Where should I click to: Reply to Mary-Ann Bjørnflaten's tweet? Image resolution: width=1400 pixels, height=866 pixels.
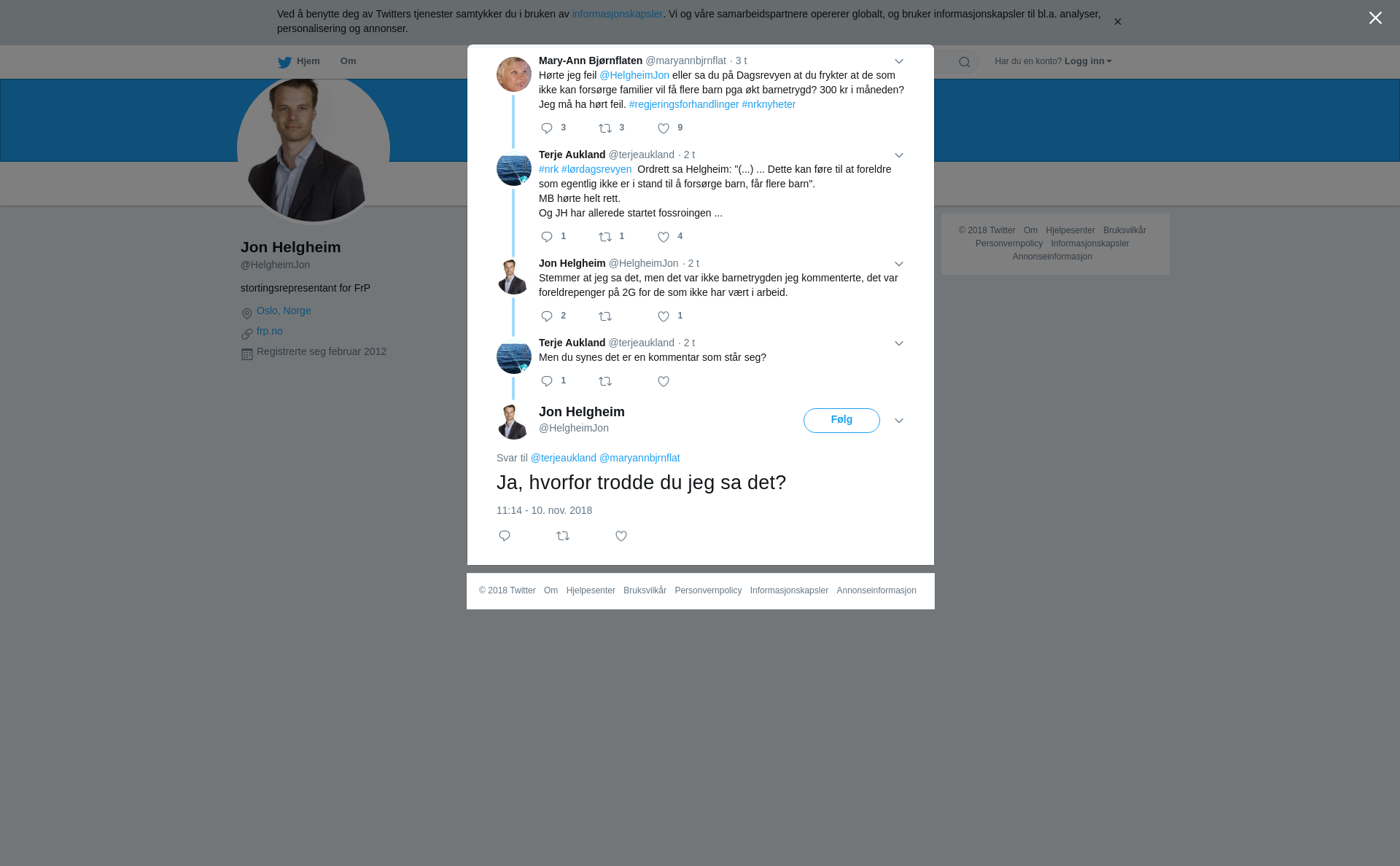pos(547,128)
